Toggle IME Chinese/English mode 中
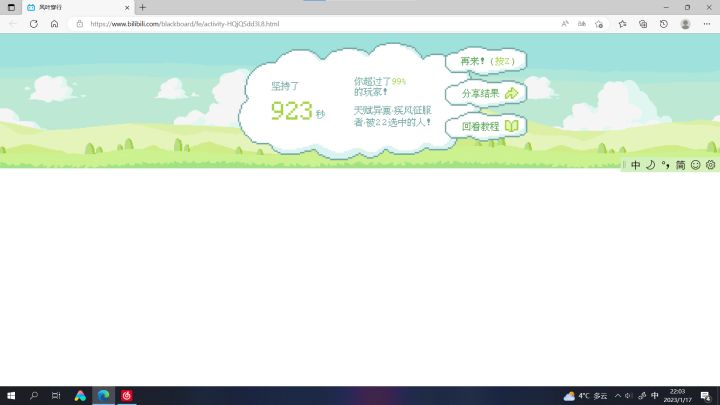Image resolution: width=720 pixels, height=405 pixels. [636, 165]
